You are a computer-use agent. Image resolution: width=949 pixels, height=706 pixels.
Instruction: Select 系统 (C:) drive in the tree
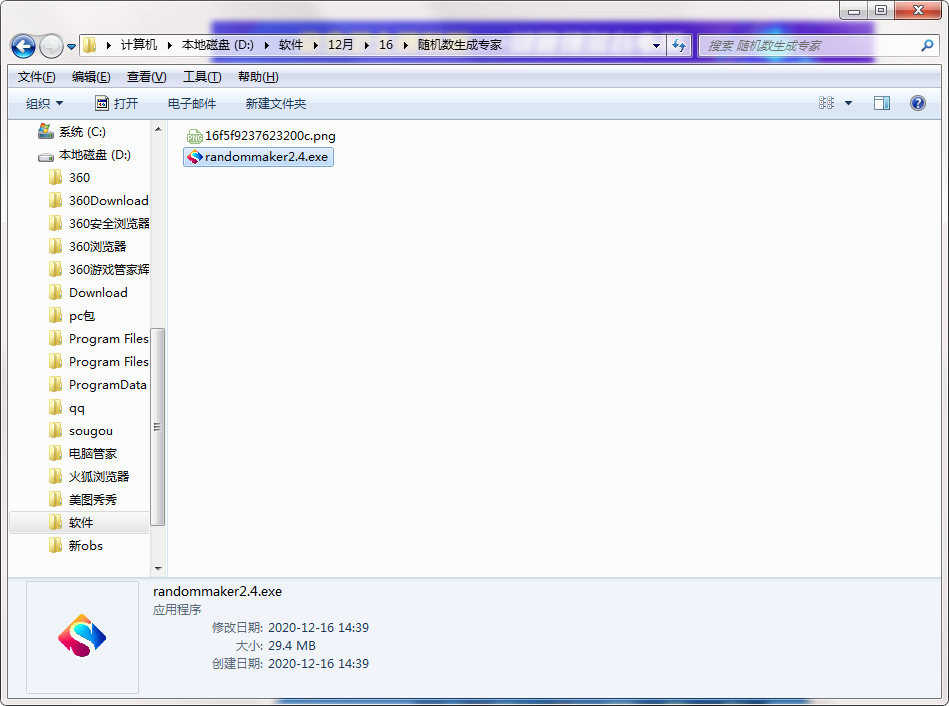tap(82, 132)
